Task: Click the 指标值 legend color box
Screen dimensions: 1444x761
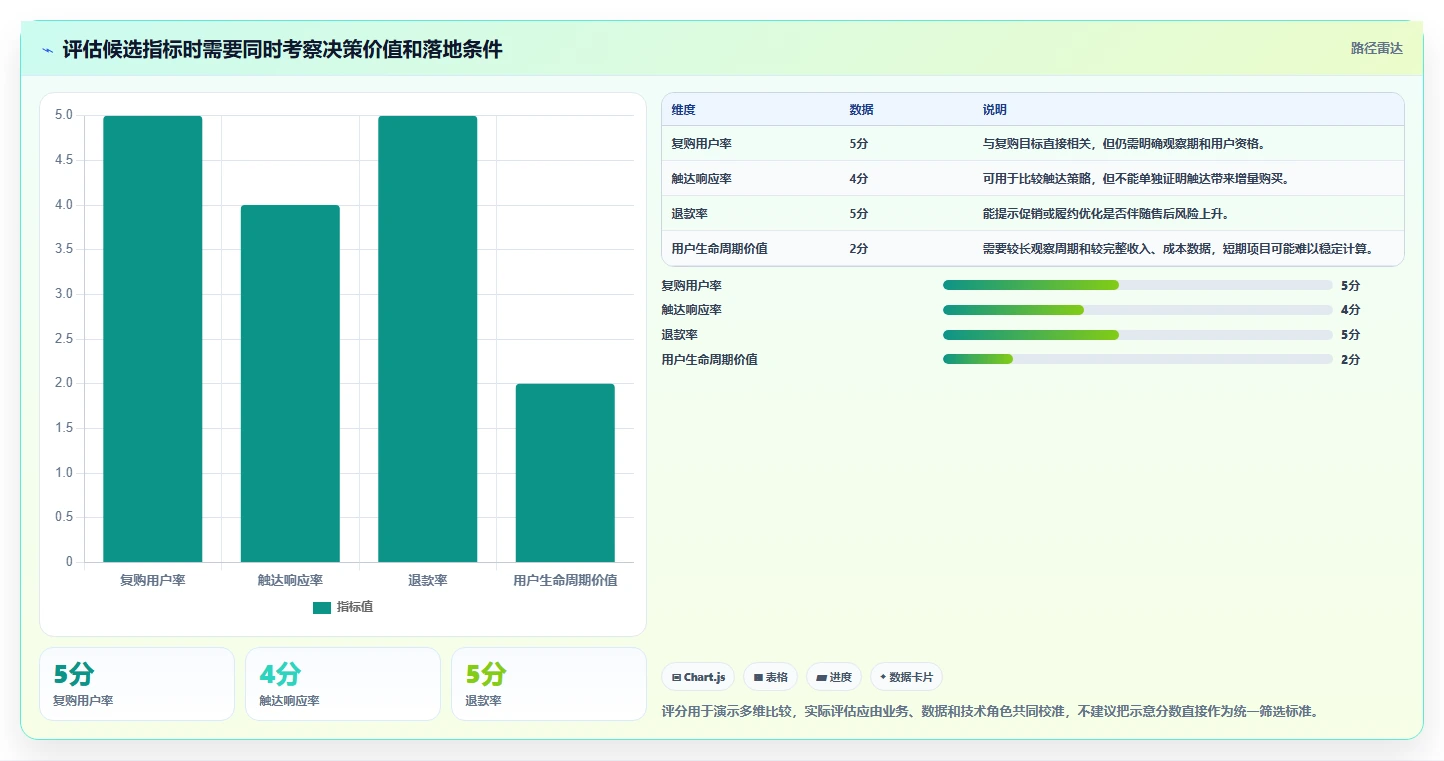Action: click(321, 607)
